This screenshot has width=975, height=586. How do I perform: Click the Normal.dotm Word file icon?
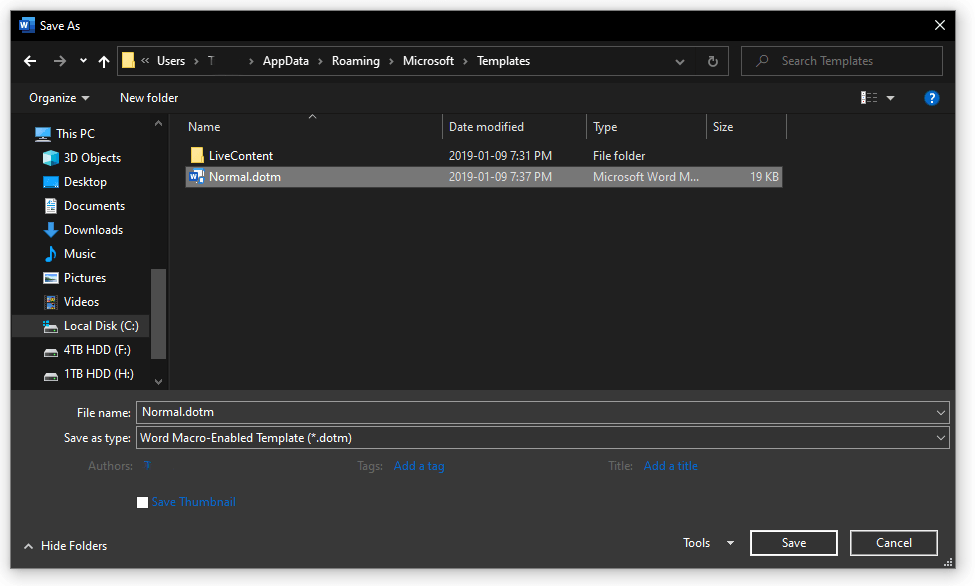(x=196, y=177)
